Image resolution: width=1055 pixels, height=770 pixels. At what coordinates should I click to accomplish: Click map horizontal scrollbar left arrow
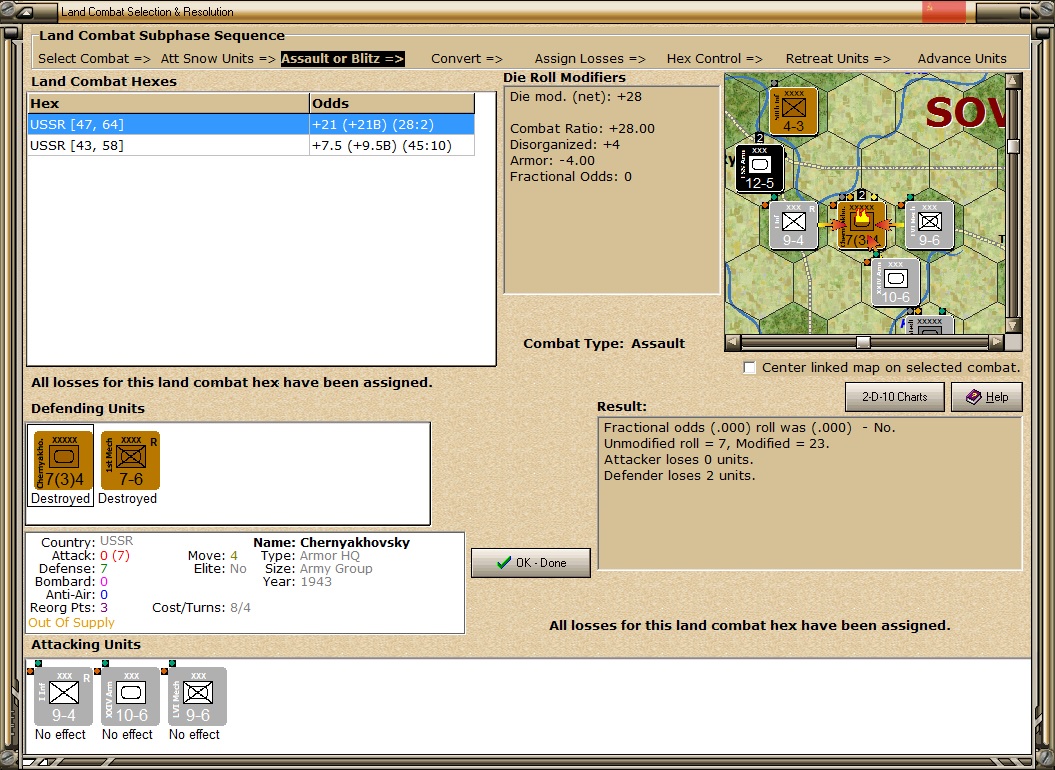(733, 343)
